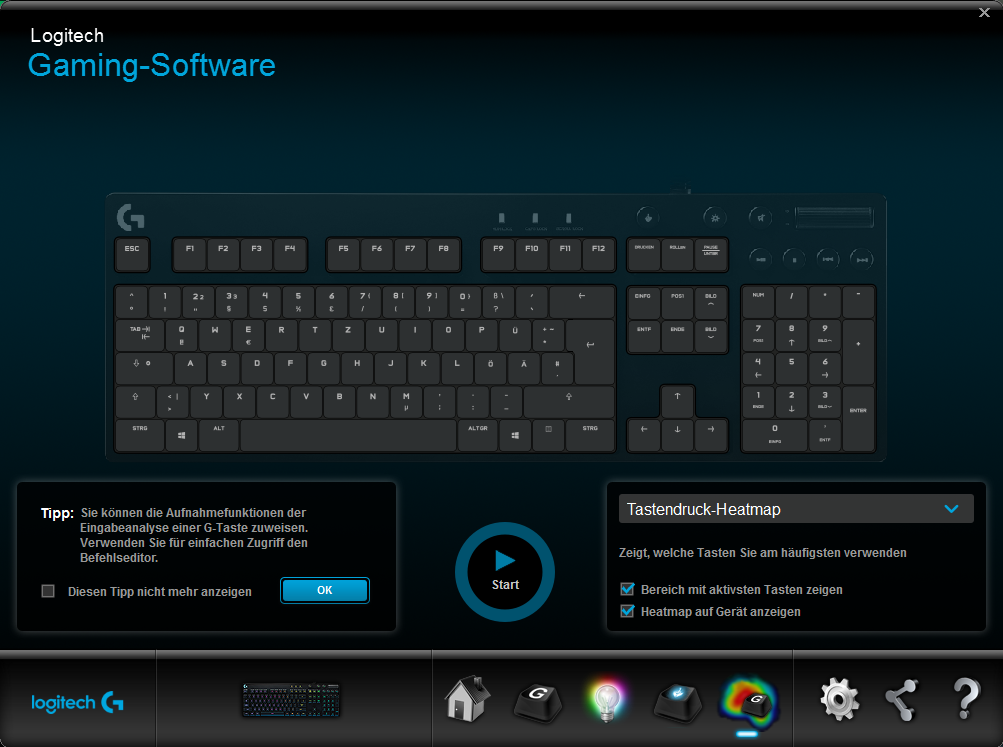Click the ENDE key next to ENTF

[677, 336]
